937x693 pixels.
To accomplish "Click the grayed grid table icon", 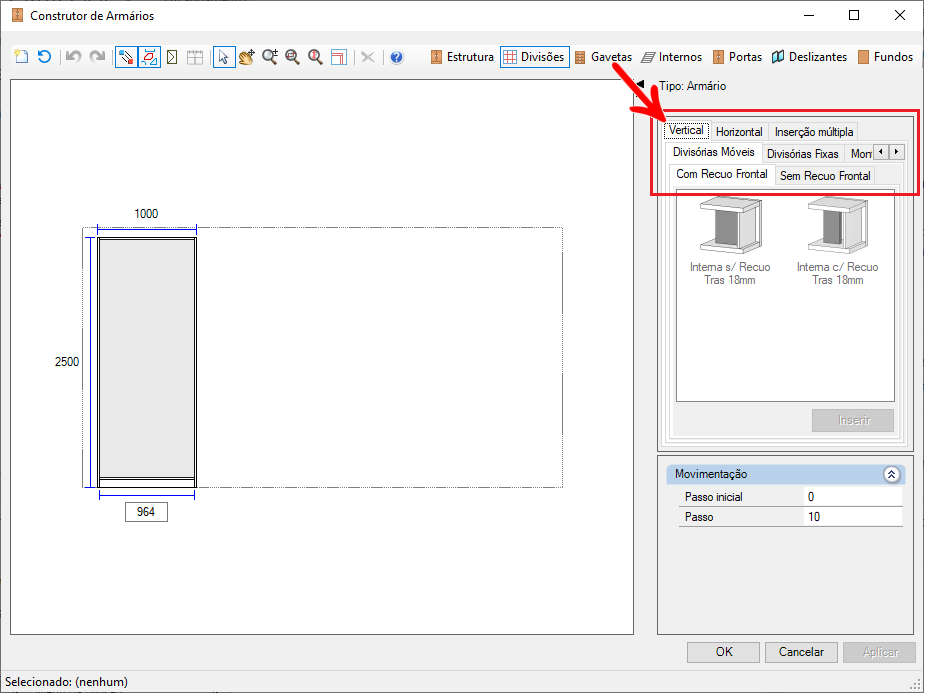I will point(195,57).
